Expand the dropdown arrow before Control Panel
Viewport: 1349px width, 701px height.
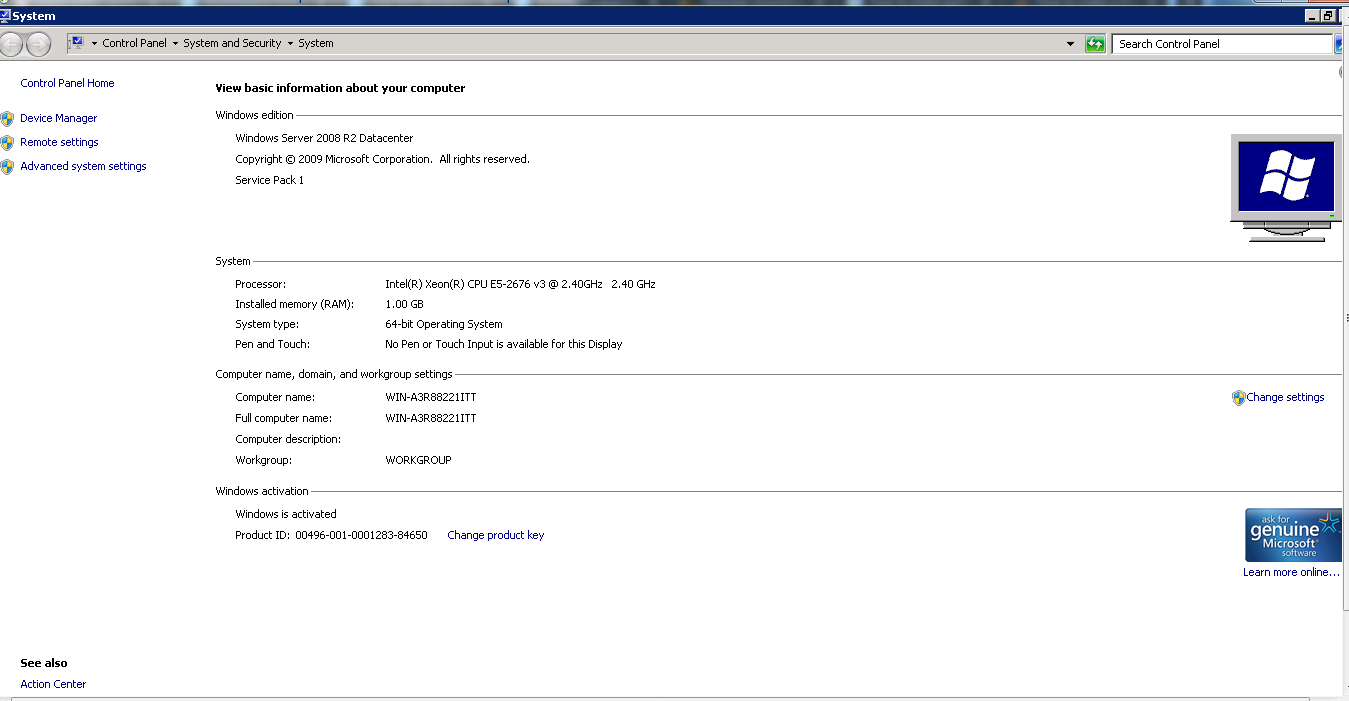coord(94,44)
